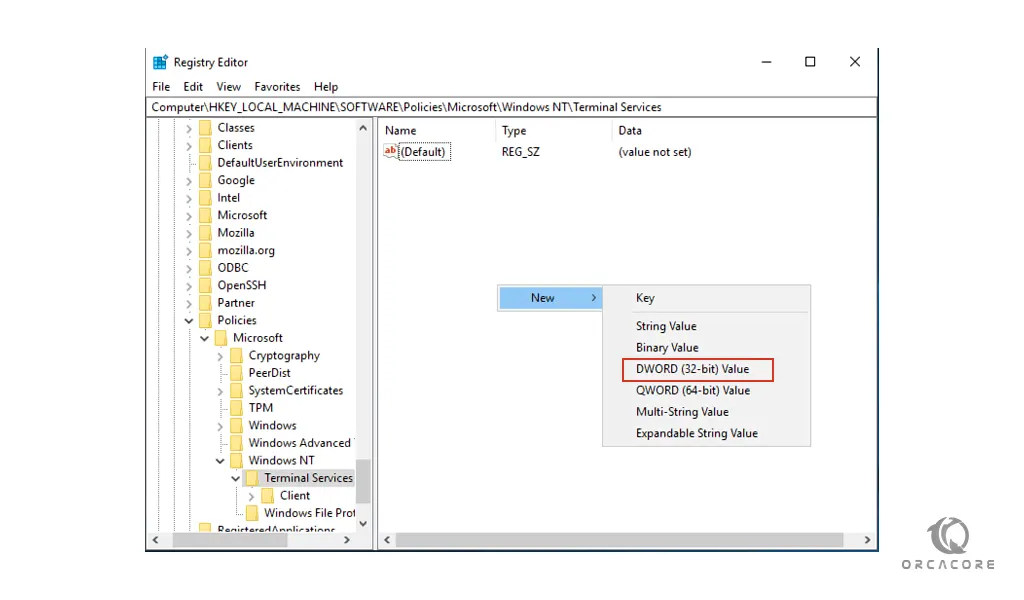Image resolution: width=1024 pixels, height=600 pixels.
Task: Open the Help menu
Action: pos(326,87)
